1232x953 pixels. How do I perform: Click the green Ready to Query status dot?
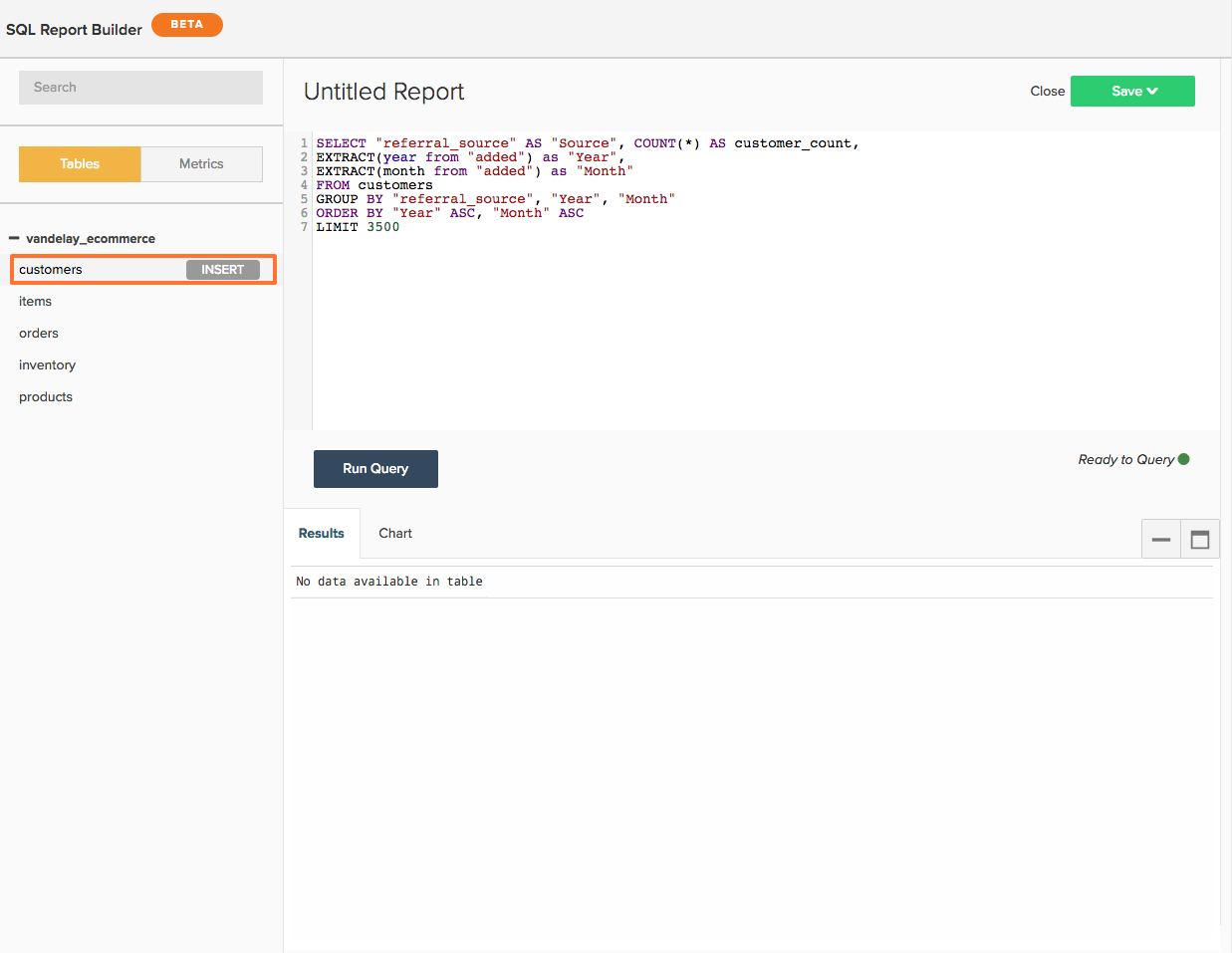tap(1184, 459)
